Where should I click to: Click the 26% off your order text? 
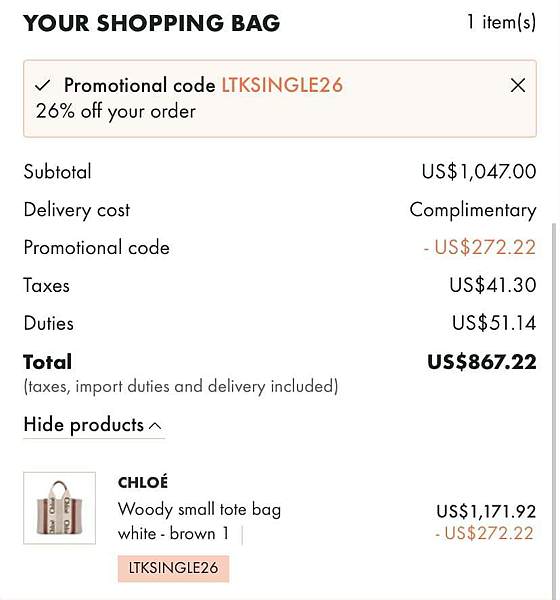tap(116, 112)
